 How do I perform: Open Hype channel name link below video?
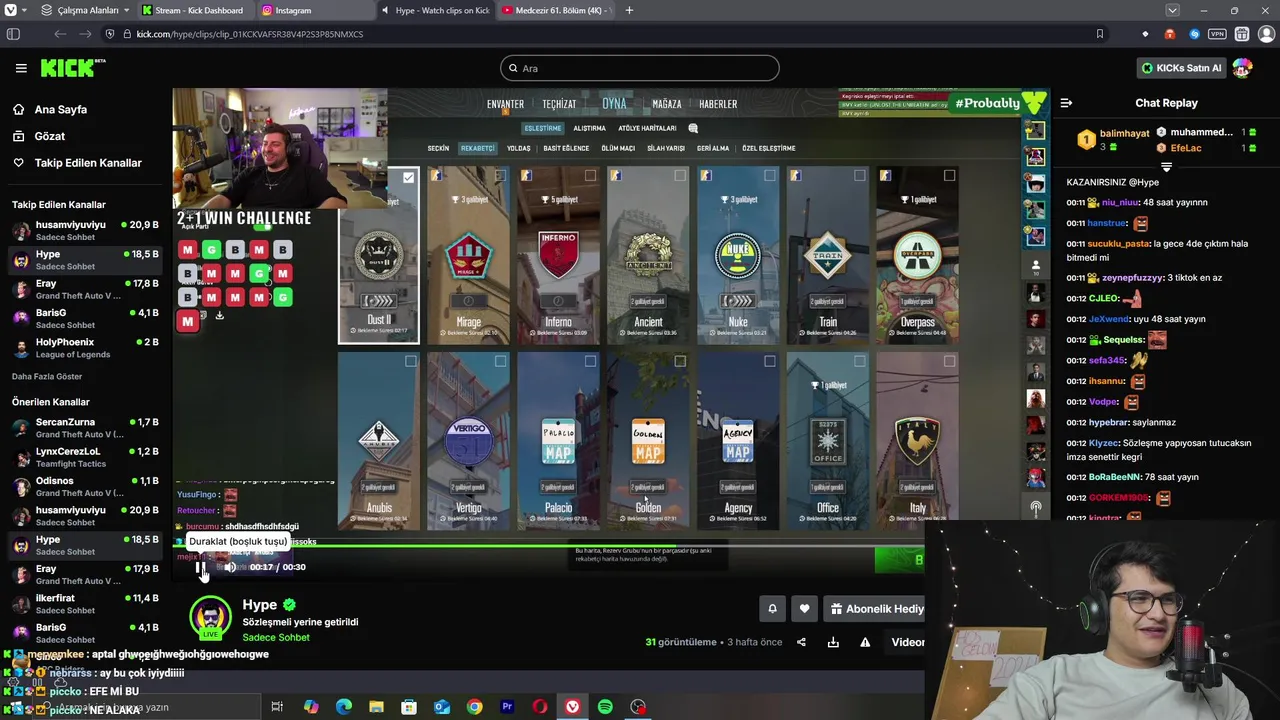(259, 604)
